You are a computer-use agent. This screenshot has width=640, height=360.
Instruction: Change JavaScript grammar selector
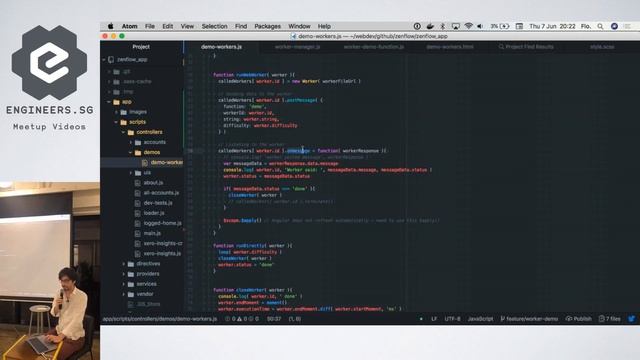(480, 319)
